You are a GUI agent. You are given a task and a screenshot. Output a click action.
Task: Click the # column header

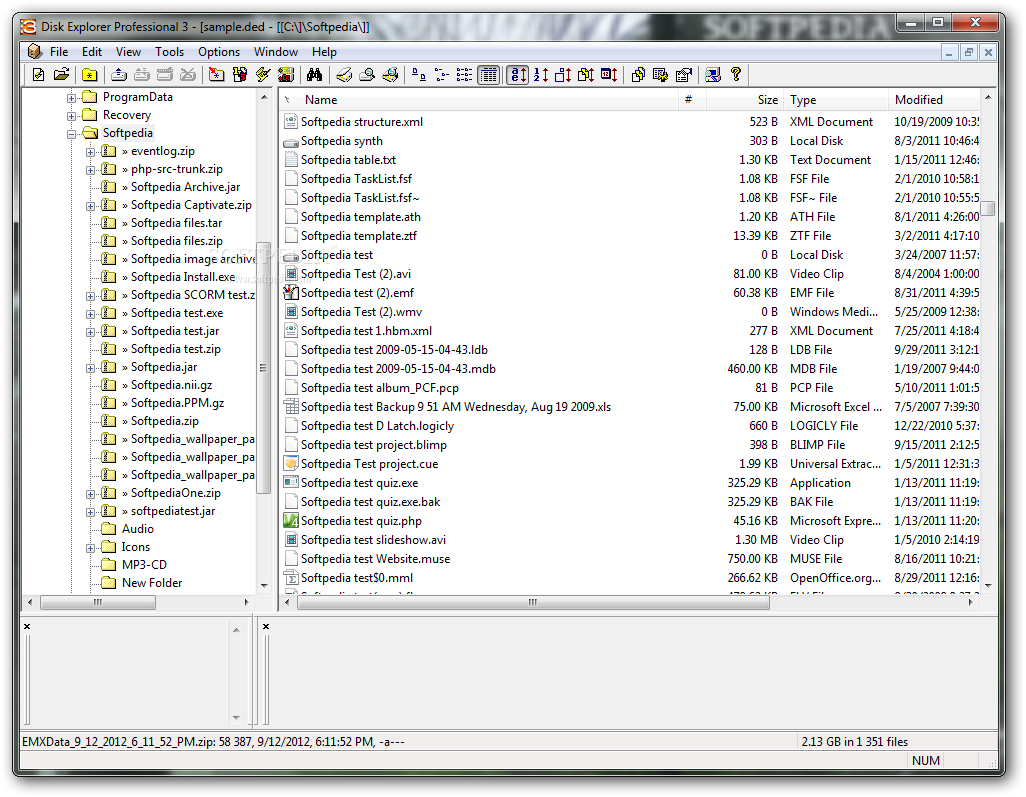pos(693,100)
